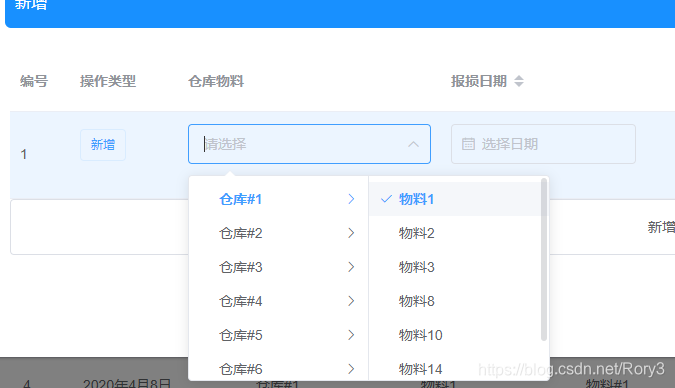Click the 新增 tag in row 1
675x388 pixels.
(x=103, y=145)
